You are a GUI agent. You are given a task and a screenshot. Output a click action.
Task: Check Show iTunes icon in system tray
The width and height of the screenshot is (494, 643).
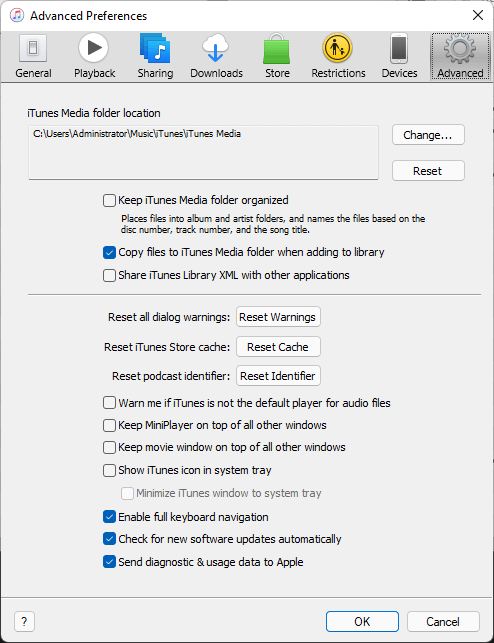(x=109, y=470)
